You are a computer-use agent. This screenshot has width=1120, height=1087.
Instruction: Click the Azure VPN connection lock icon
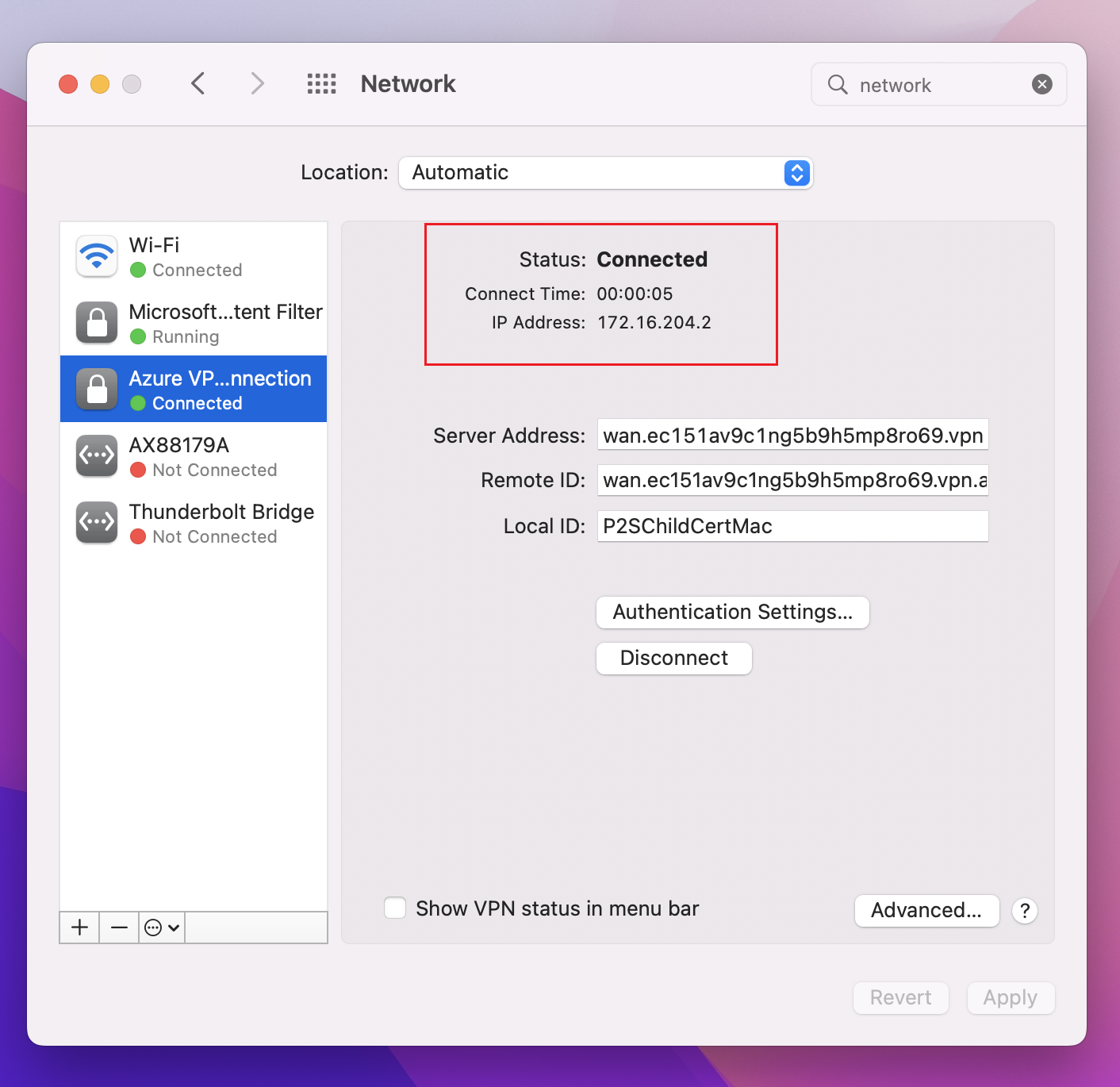(x=97, y=390)
